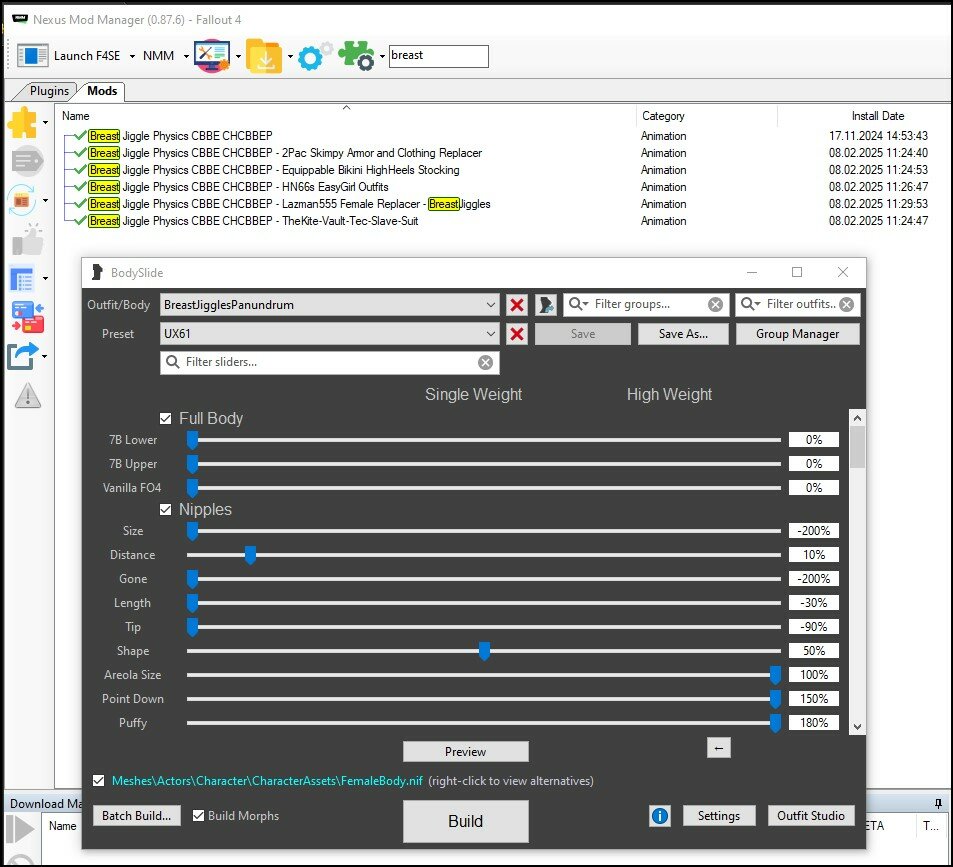Click the export arrow icon in sidebar

pyautogui.click(x=22, y=356)
